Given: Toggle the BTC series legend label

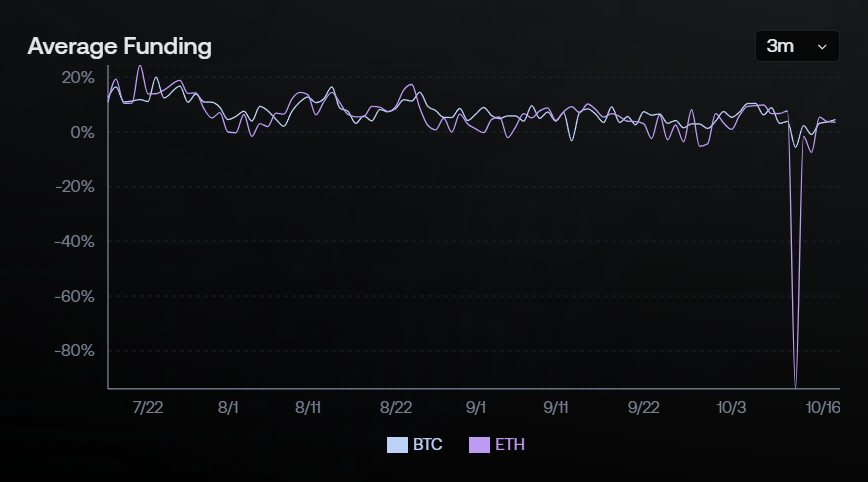Looking at the screenshot, I should pyautogui.click(x=427, y=445).
